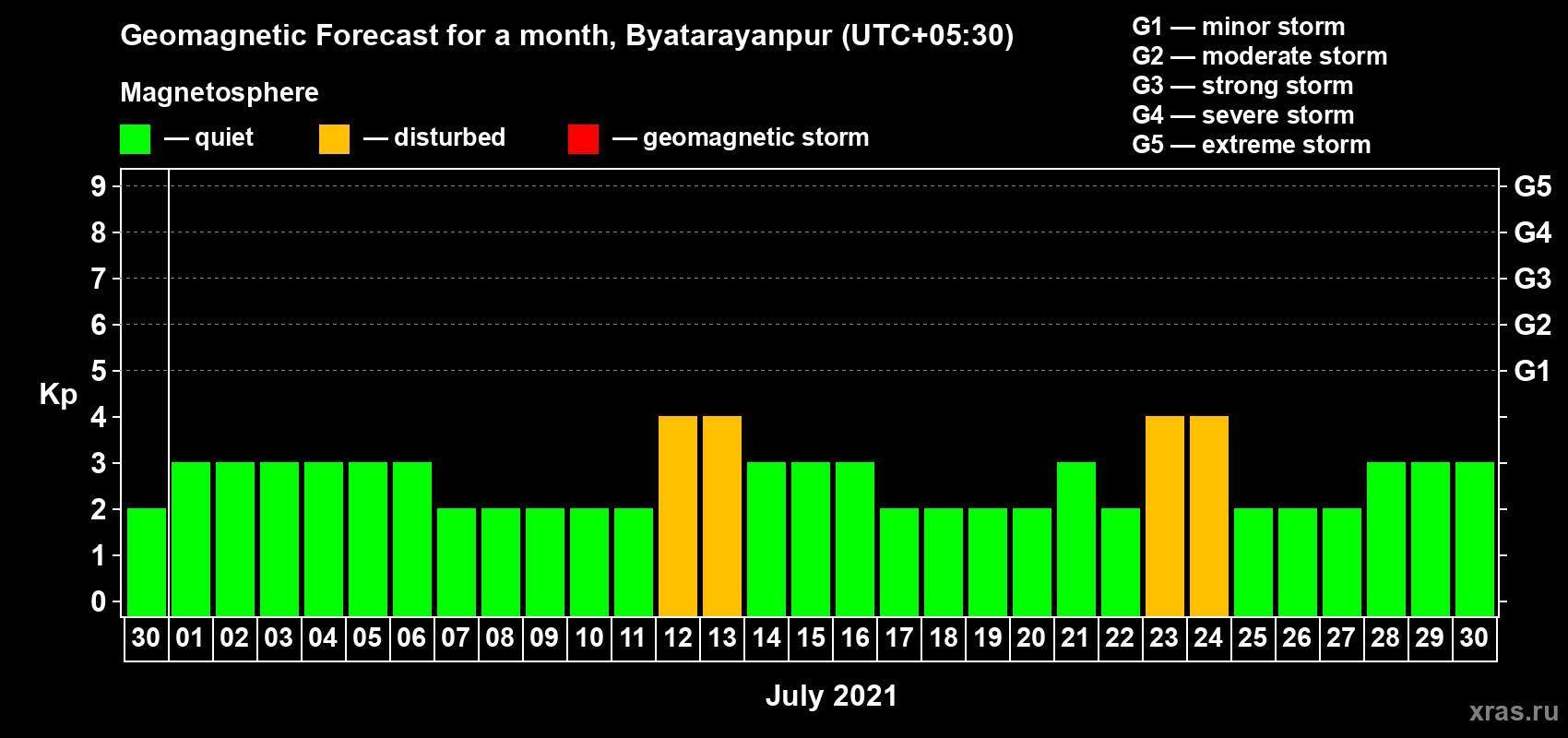
Task: Click the last date label 30
Action: tap(1474, 637)
